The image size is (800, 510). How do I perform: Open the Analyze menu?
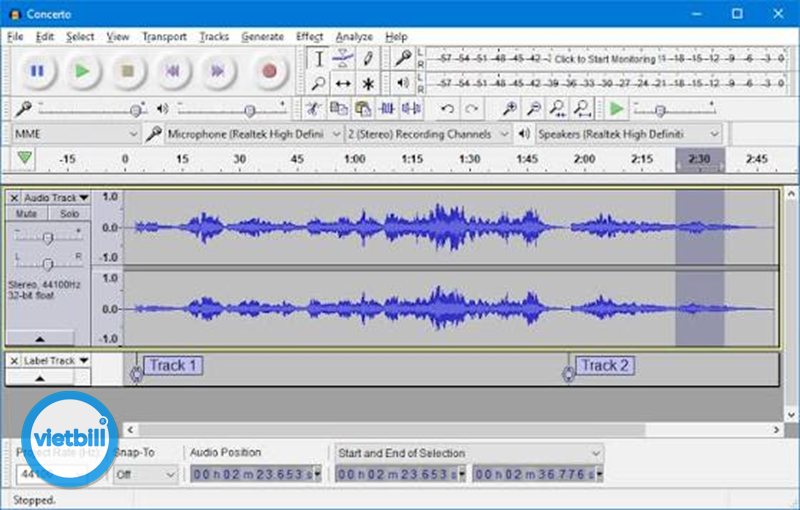pos(354,37)
